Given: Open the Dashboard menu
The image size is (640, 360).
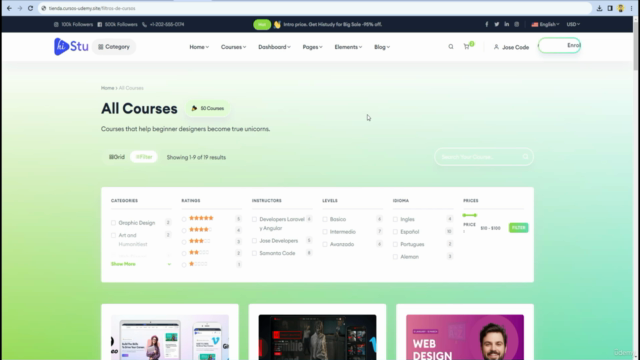Looking at the screenshot, I should tap(274, 47).
